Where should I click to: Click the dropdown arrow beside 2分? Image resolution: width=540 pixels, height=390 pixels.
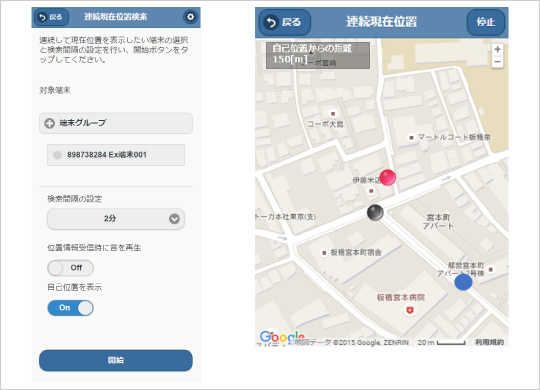174,219
